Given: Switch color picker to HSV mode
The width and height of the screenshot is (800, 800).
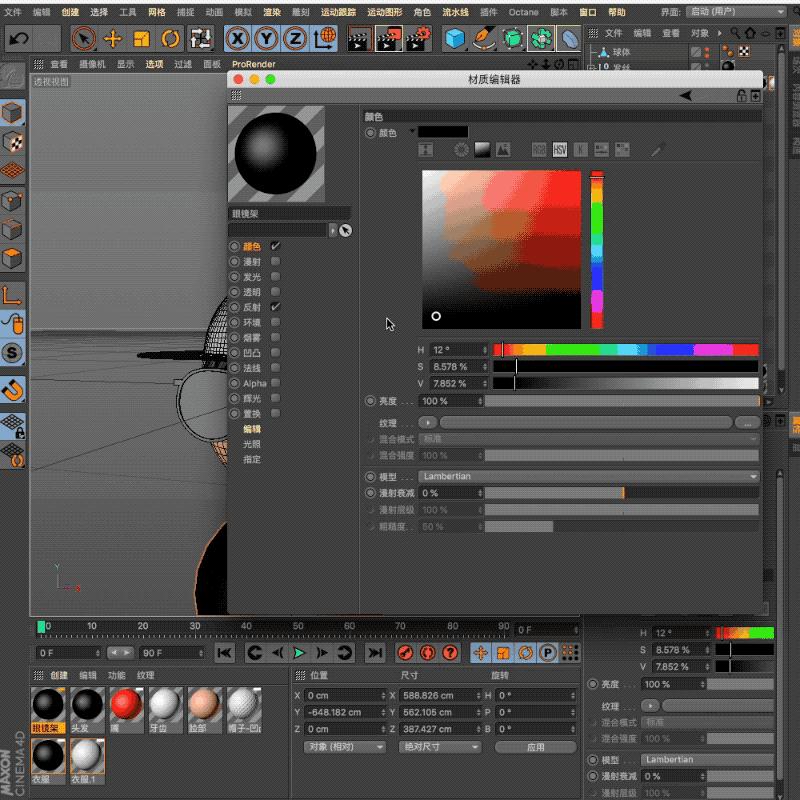Looking at the screenshot, I should (560, 150).
